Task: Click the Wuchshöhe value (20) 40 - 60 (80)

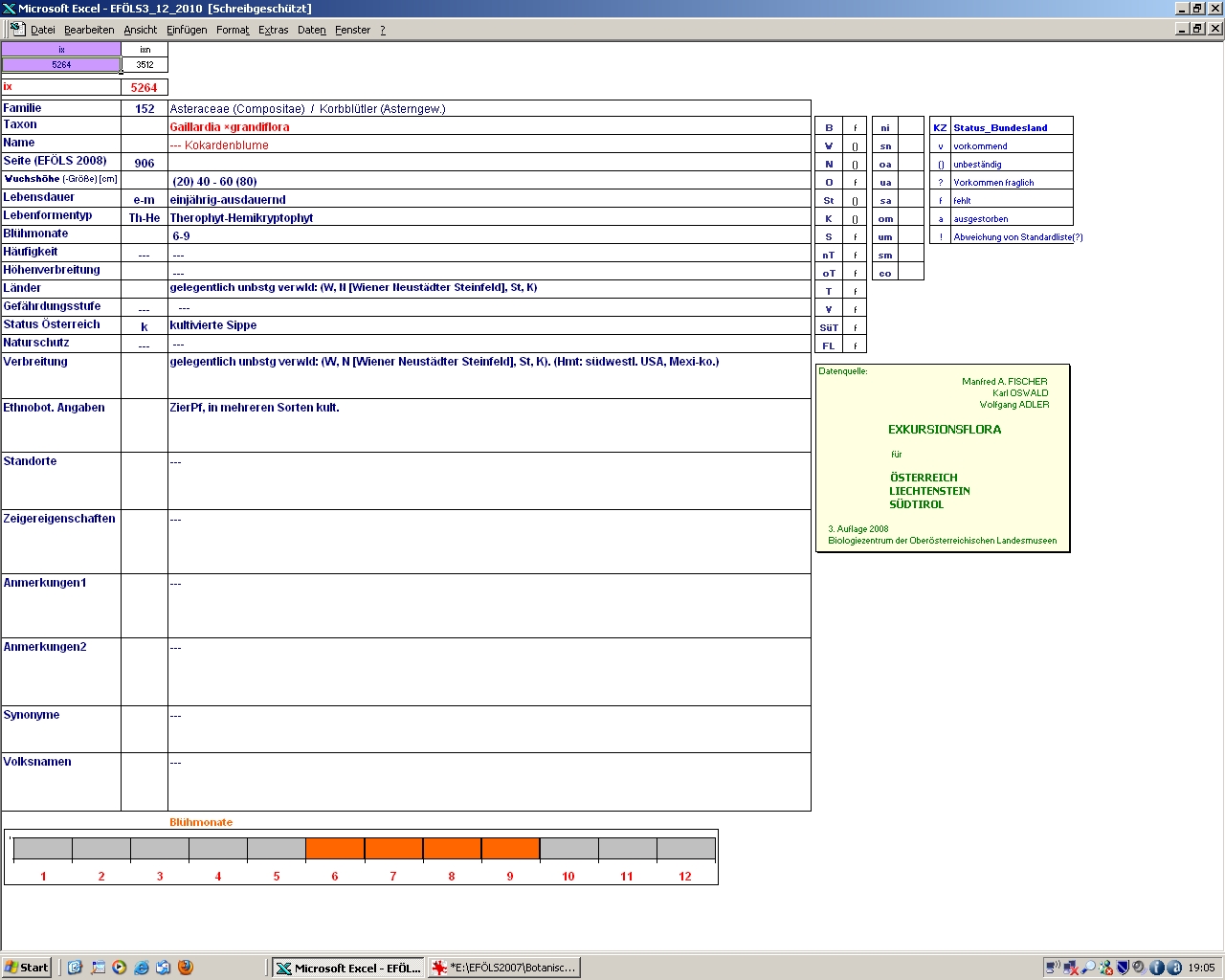Action: (x=214, y=182)
